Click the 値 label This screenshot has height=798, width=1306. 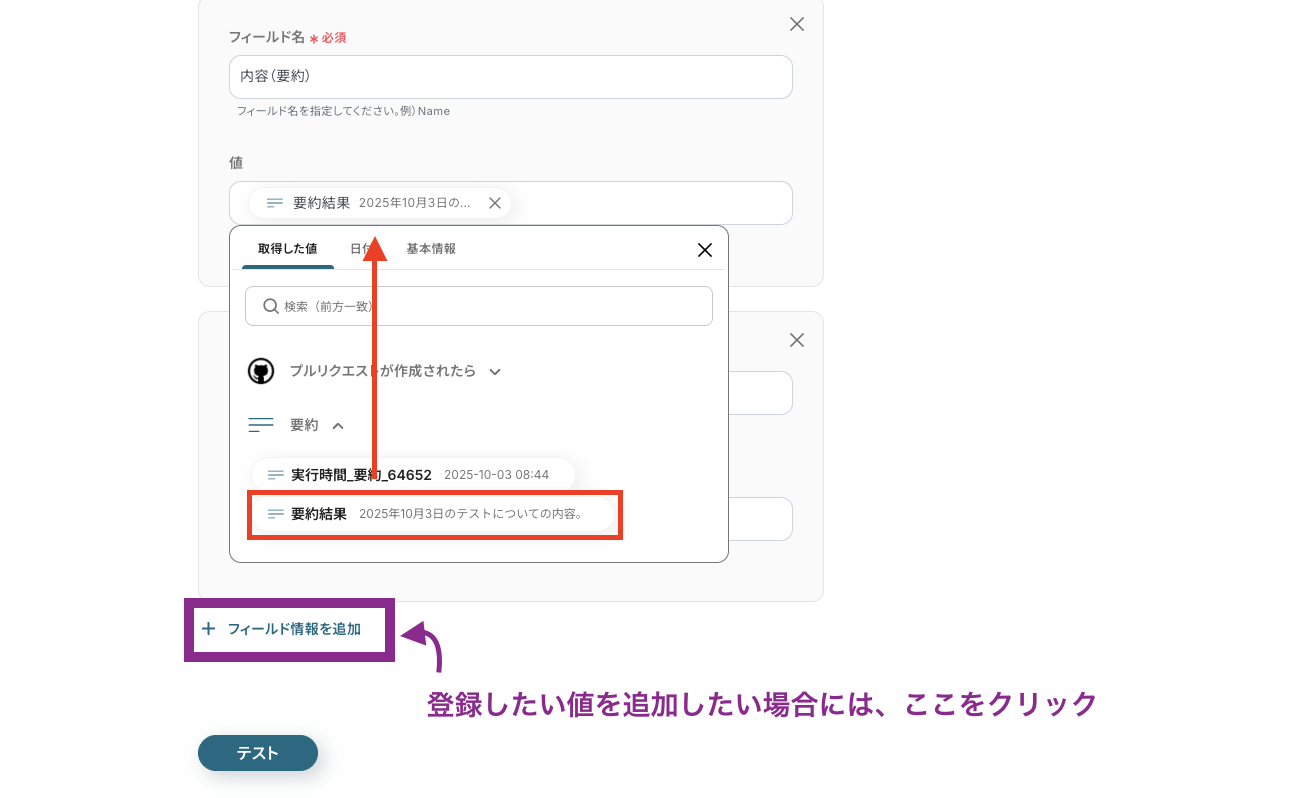point(236,162)
